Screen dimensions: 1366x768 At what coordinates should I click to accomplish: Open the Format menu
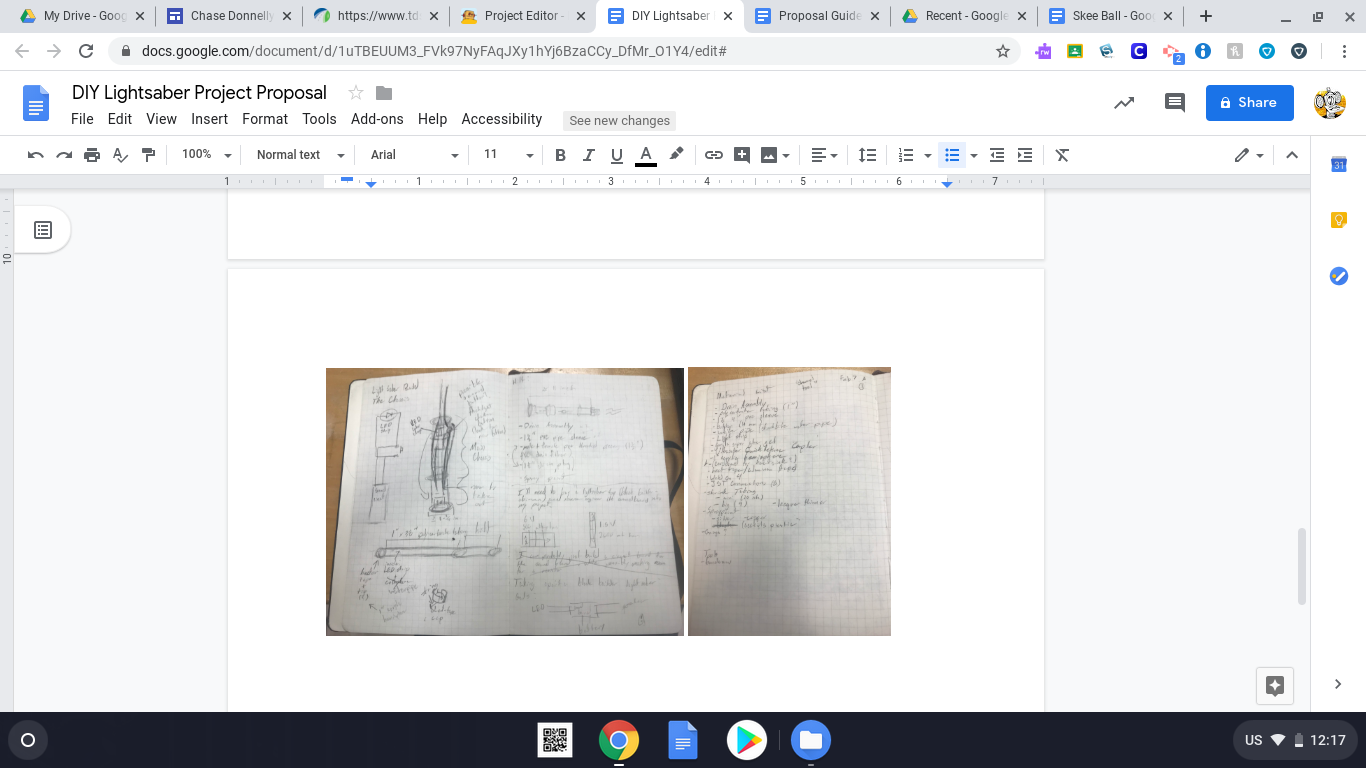[x=265, y=119]
